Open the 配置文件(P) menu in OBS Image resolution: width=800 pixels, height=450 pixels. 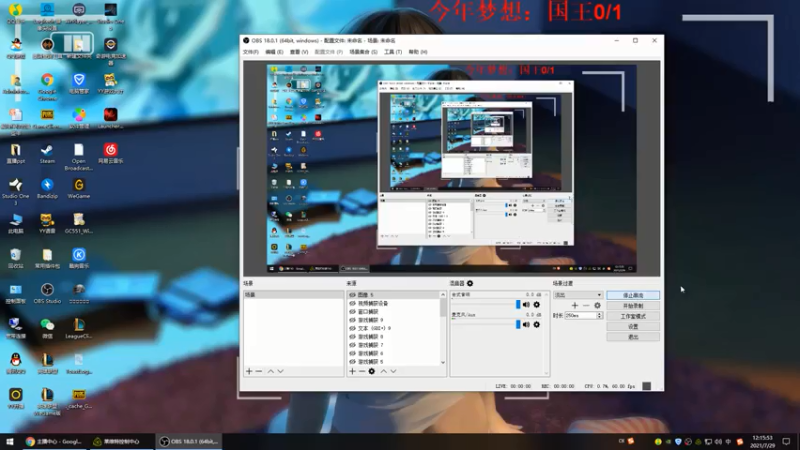tap(329, 52)
